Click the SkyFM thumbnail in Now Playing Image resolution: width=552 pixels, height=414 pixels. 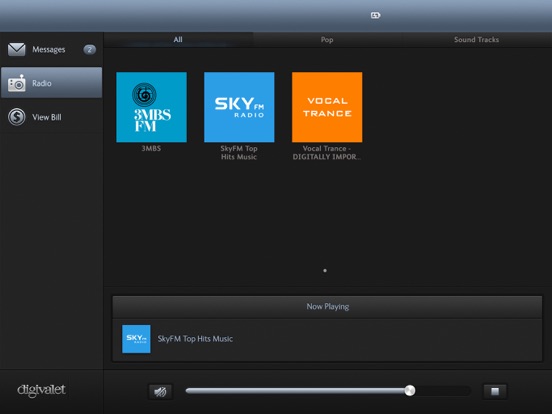click(x=136, y=339)
